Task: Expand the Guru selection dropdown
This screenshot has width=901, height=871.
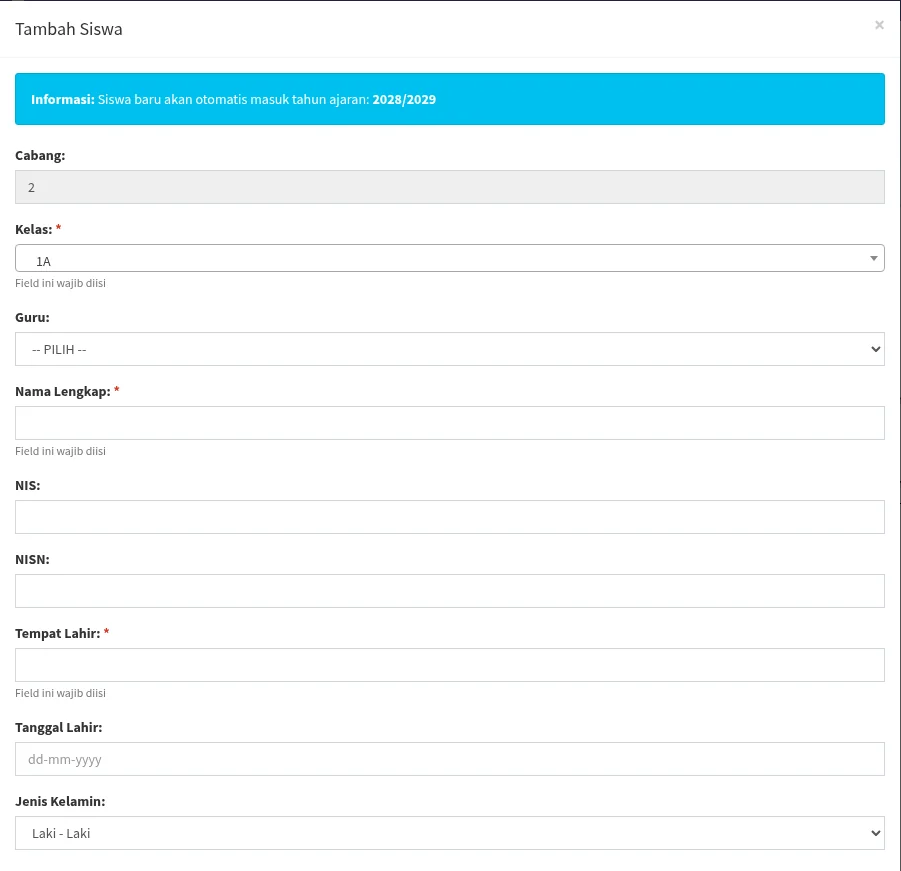Action: pos(449,349)
